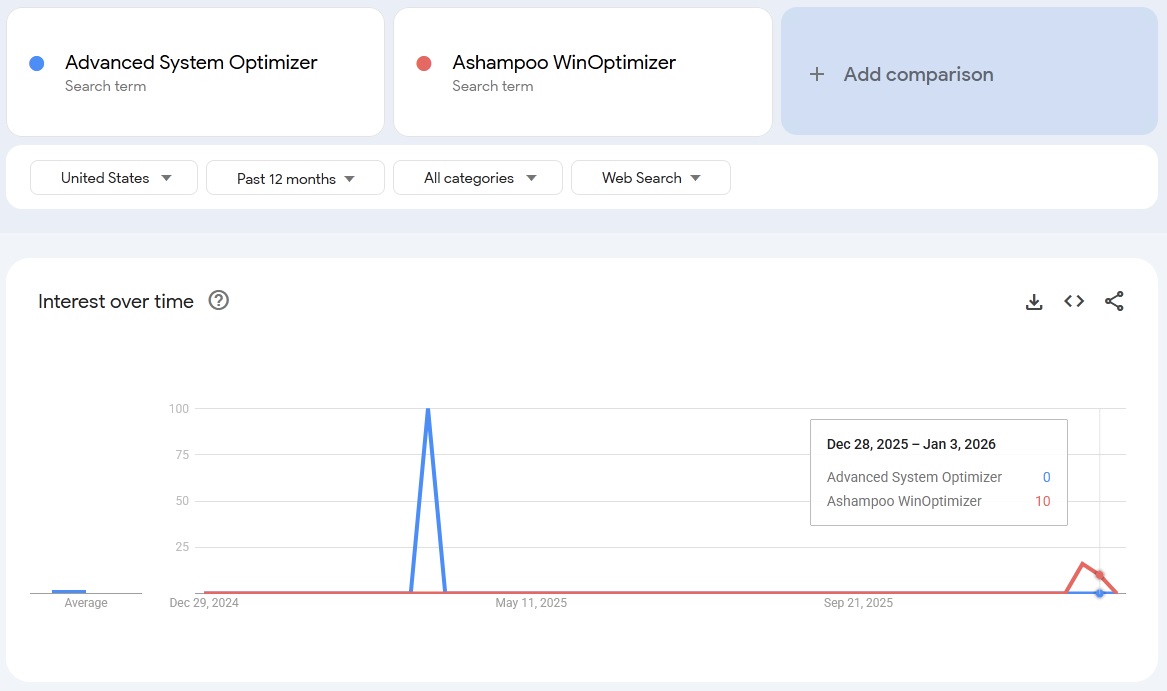Open the help icon beside Interest over time

click(218, 300)
